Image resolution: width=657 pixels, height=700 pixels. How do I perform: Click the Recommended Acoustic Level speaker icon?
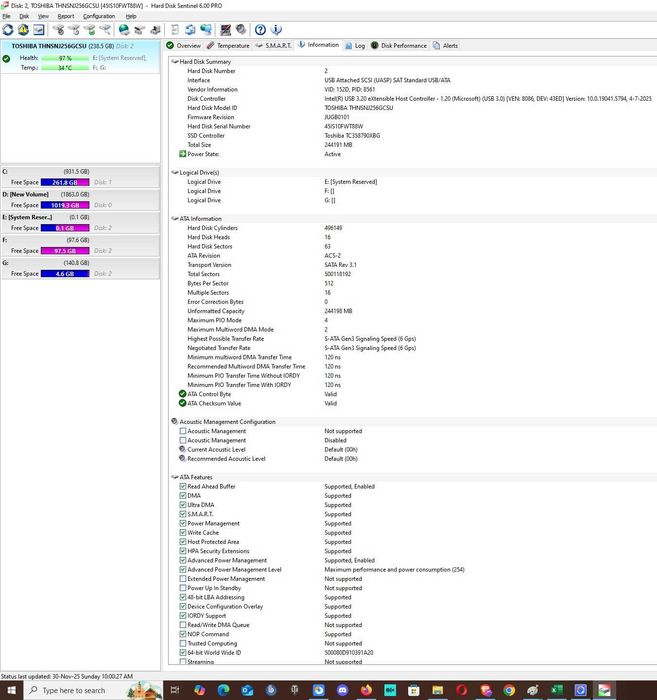[x=182, y=458]
